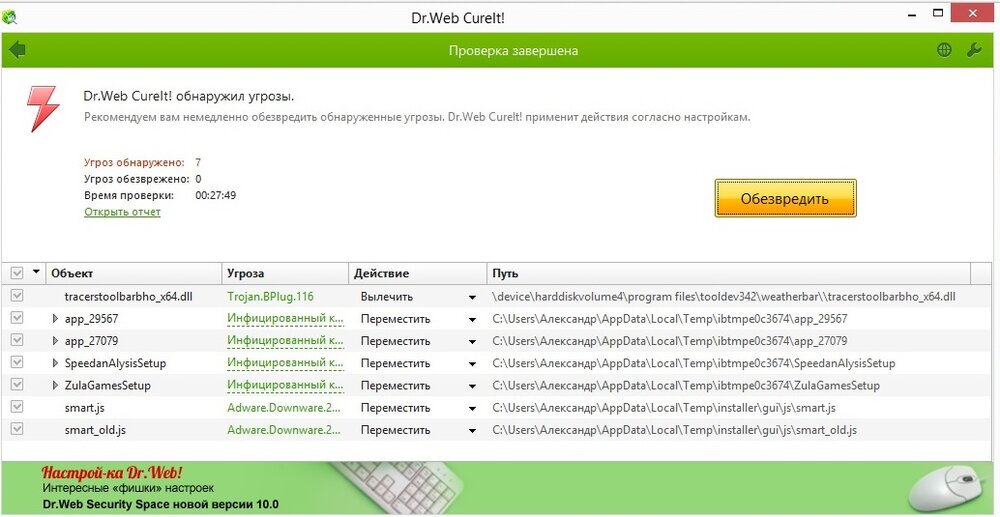The width and height of the screenshot is (1000, 517).
Task: Open action dropdown for ZulaGamesSetup
Action: tap(472, 387)
